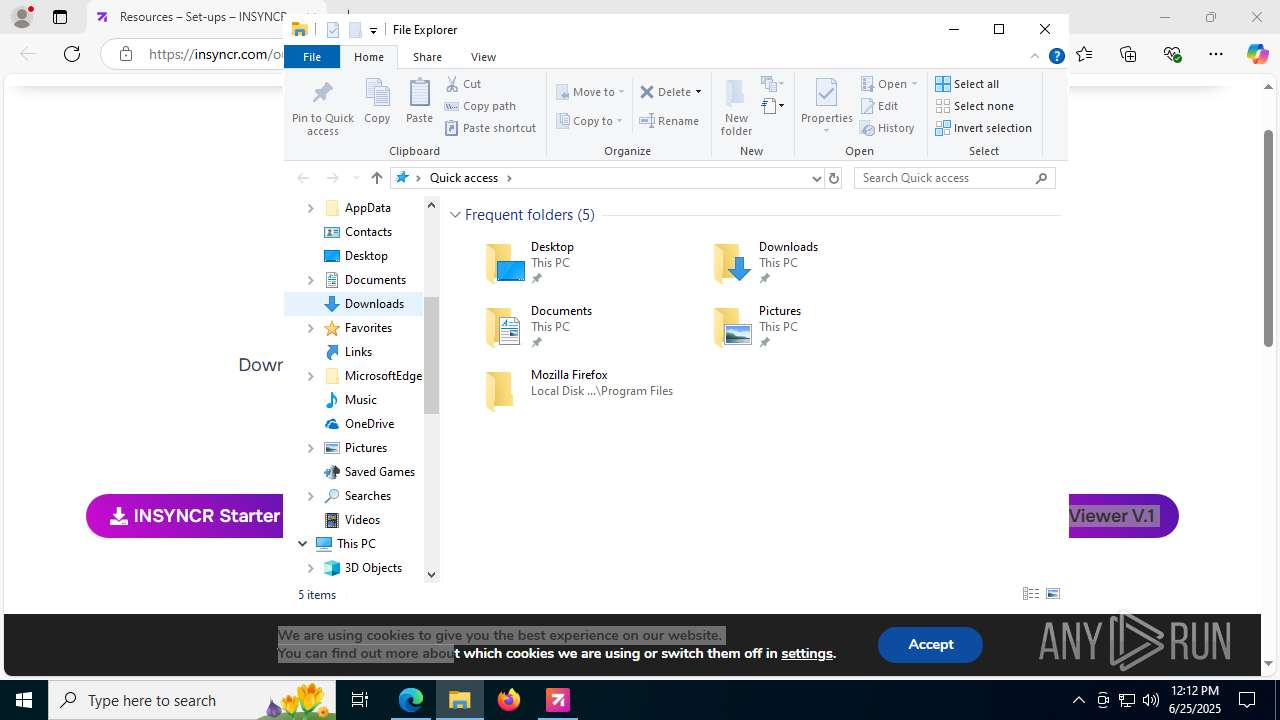The height and width of the screenshot is (720, 1280).
Task: Click Invert selection in ribbon
Action: (x=983, y=128)
